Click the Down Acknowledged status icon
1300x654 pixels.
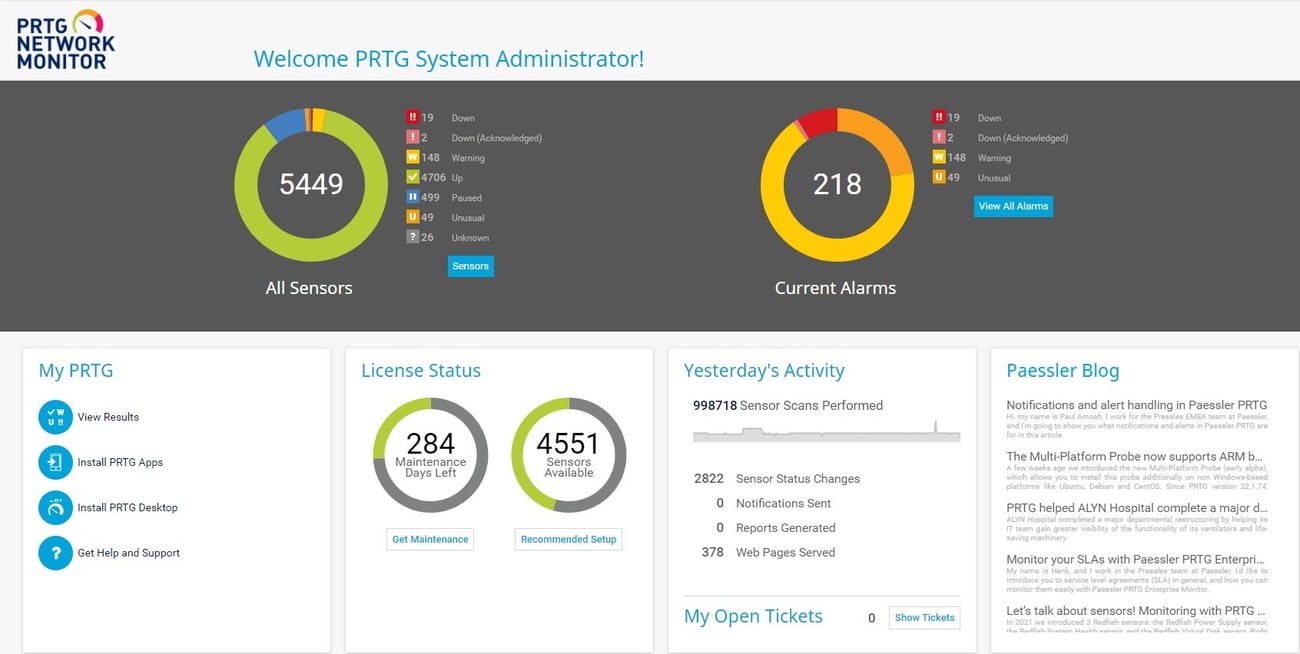click(413, 137)
